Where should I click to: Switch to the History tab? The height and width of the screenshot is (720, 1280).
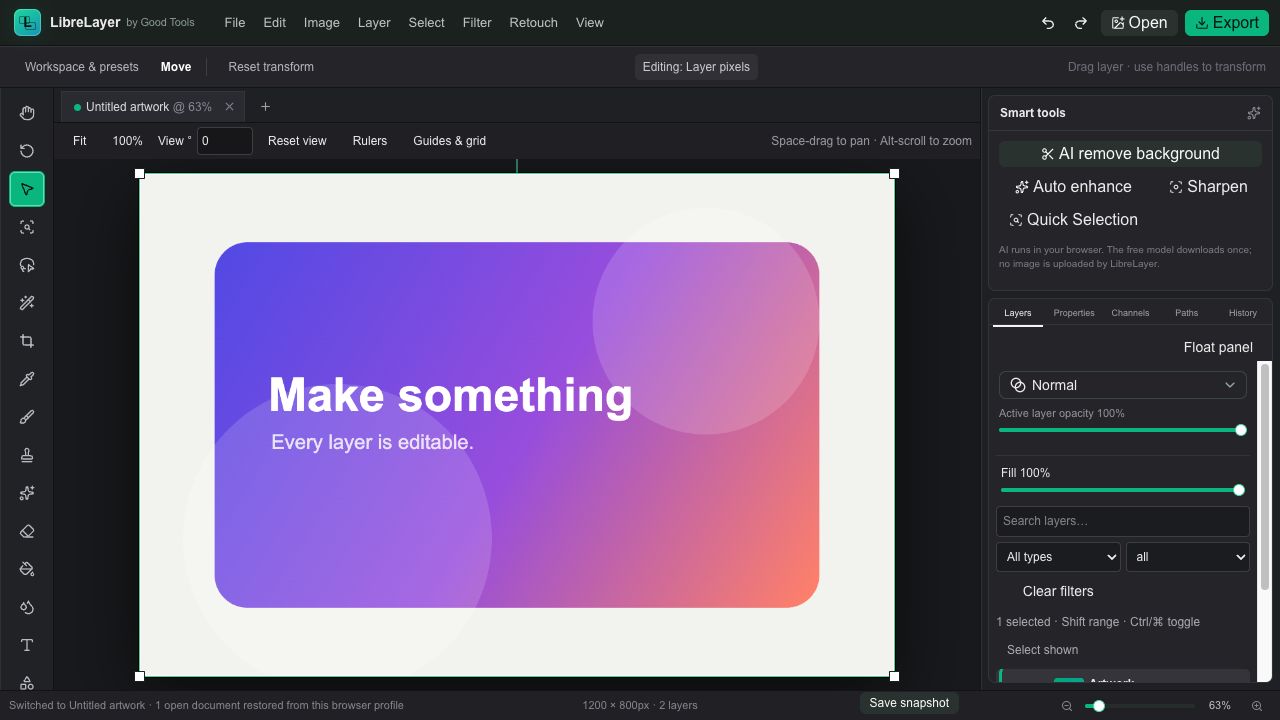click(x=1243, y=313)
